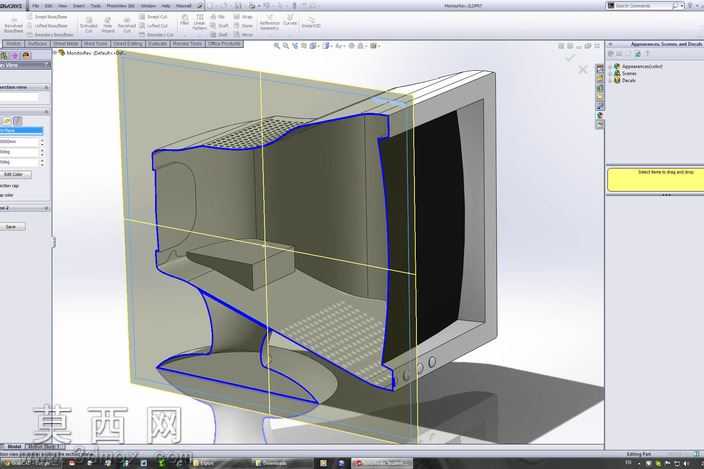Select Swept Cut in the ribbon
704x469 pixels.
coord(153,17)
